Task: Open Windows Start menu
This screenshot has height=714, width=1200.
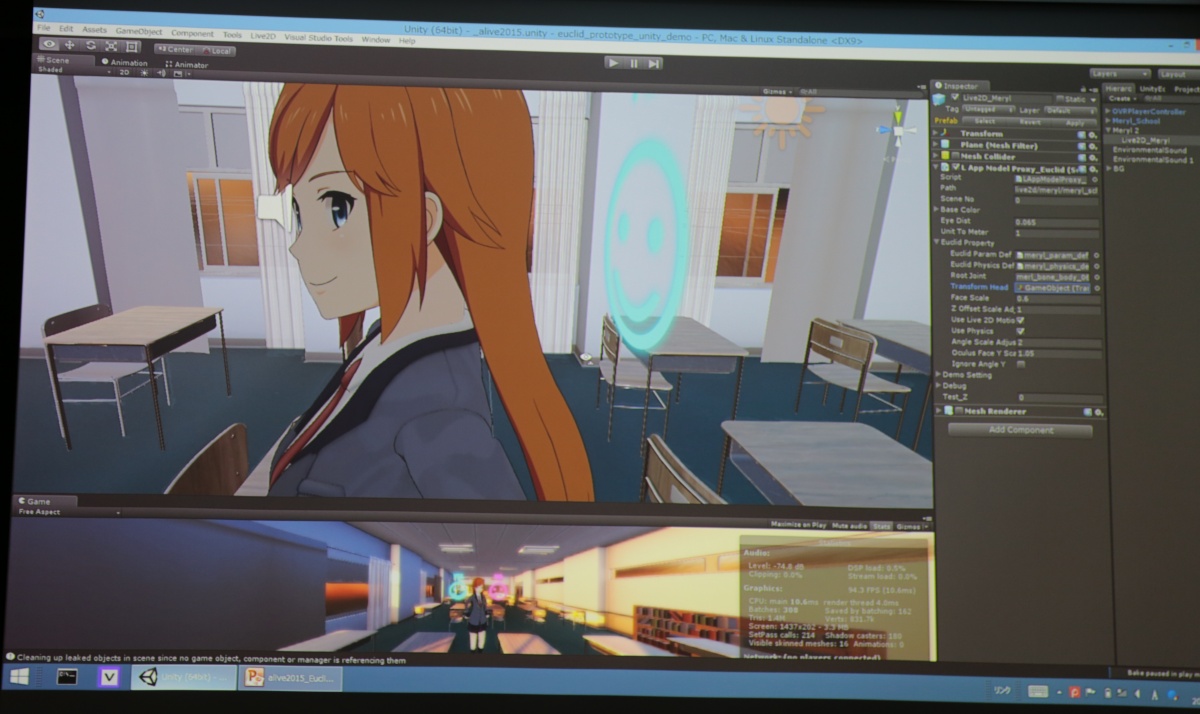Action: click(x=19, y=676)
